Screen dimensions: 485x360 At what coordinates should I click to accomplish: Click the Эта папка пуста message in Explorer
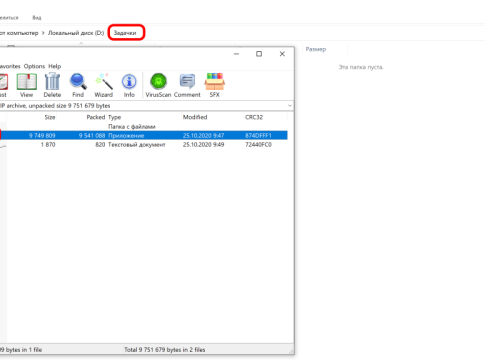coord(361,67)
